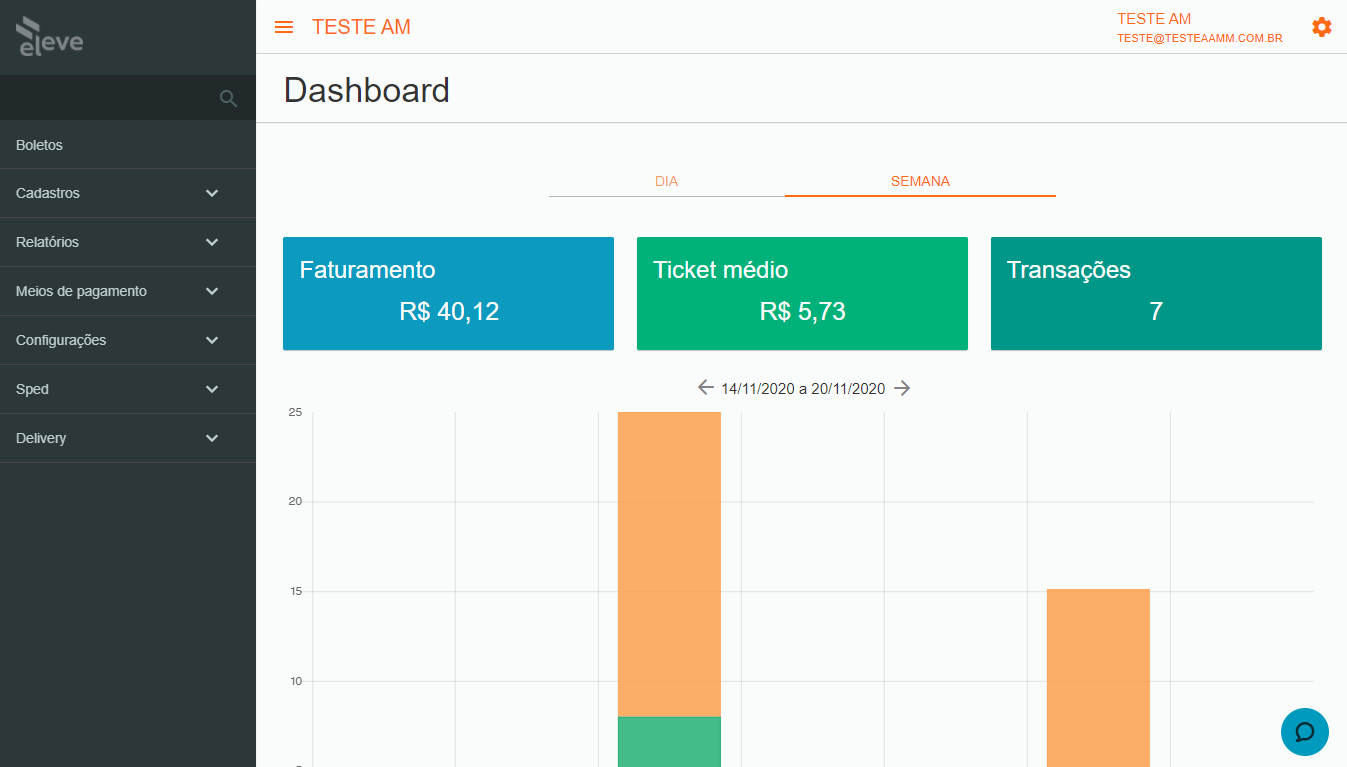Image resolution: width=1347 pixels, height=767 pixels.
Task: Go to previous week with left arrow
Action: tap(706, 388)
